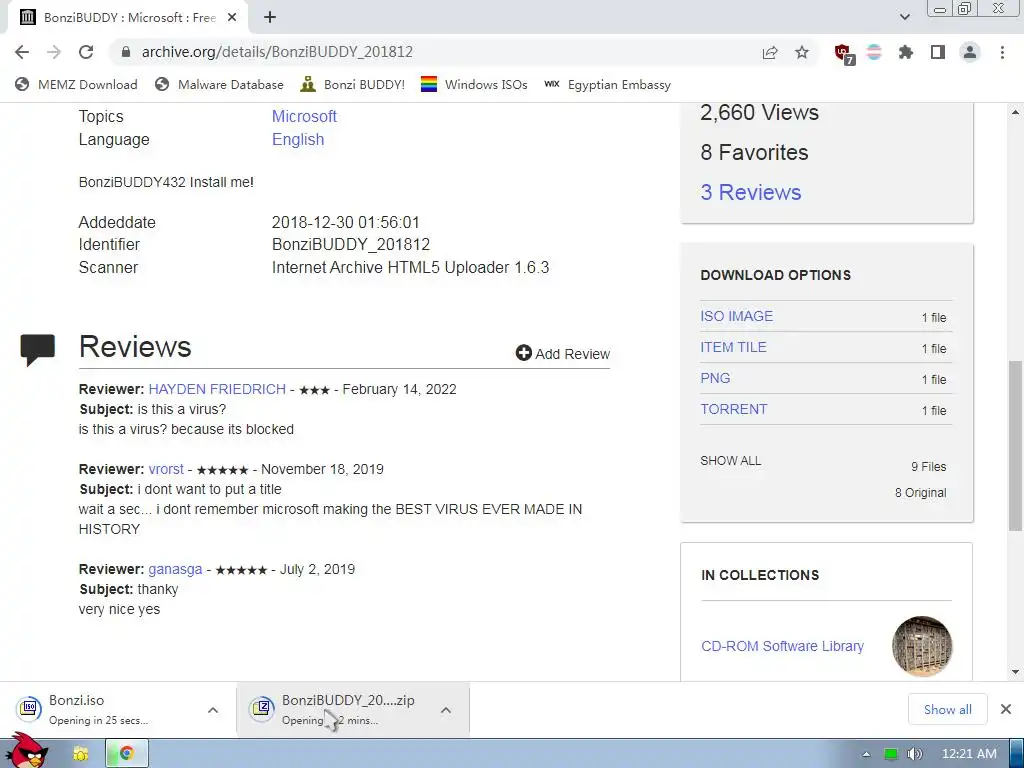Expand options for BonziBUDDY zip download
This screenshot has height=768, width=1024.
[x=446, y=710]
